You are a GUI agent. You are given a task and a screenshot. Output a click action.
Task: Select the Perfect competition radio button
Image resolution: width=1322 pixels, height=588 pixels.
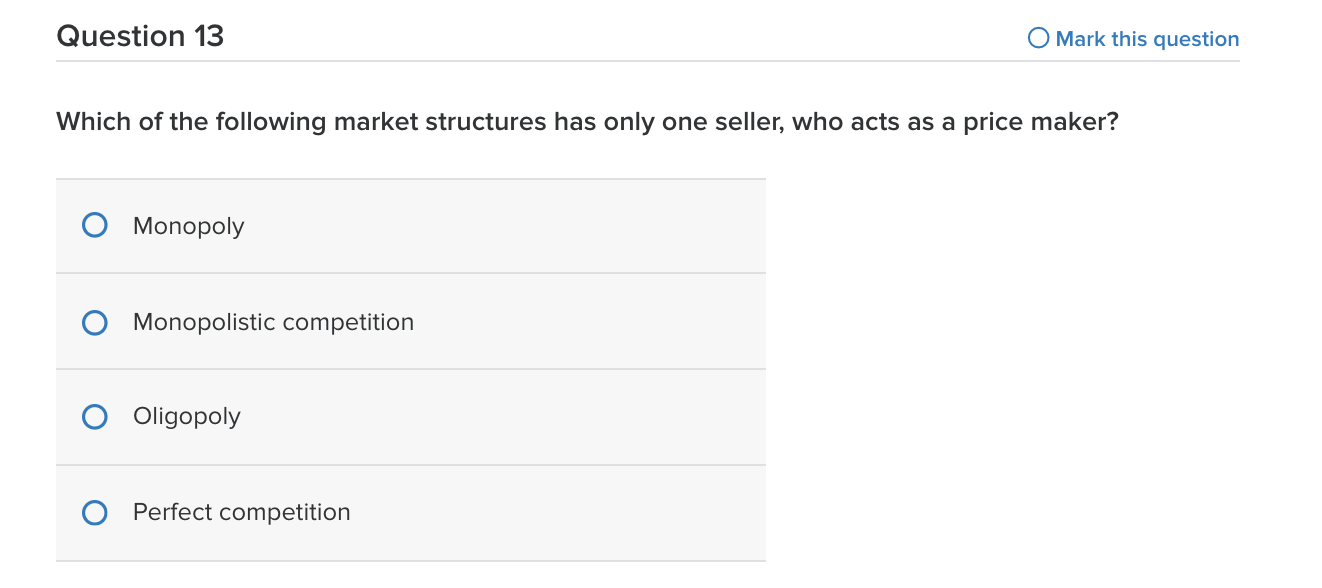pyautogui.click(x=94, y=512)
